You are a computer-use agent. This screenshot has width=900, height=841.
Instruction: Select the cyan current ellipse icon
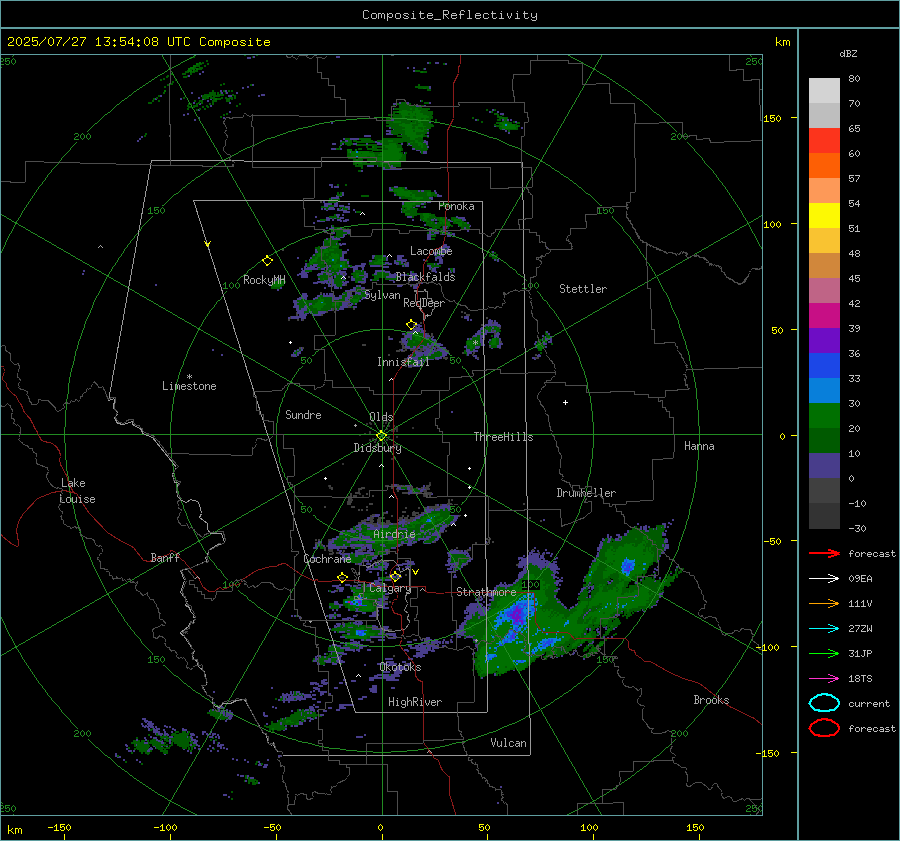(824, 703)
